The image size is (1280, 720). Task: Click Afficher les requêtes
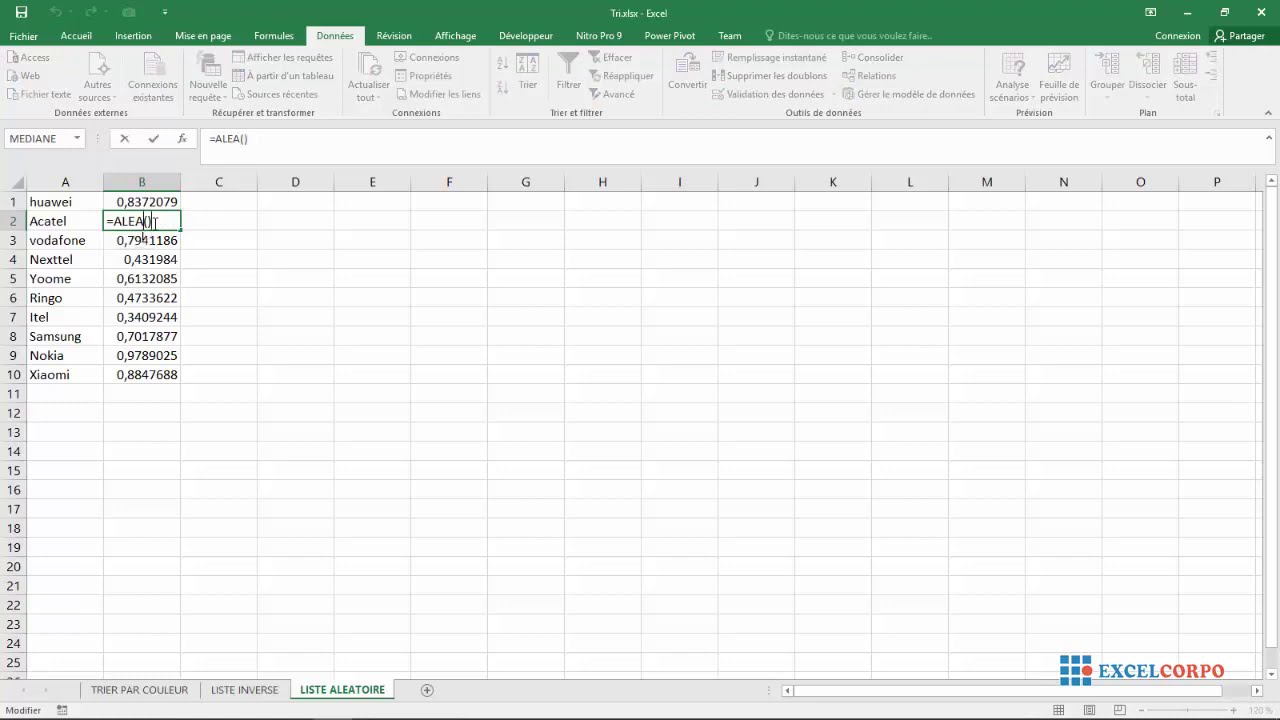(283, 57)
